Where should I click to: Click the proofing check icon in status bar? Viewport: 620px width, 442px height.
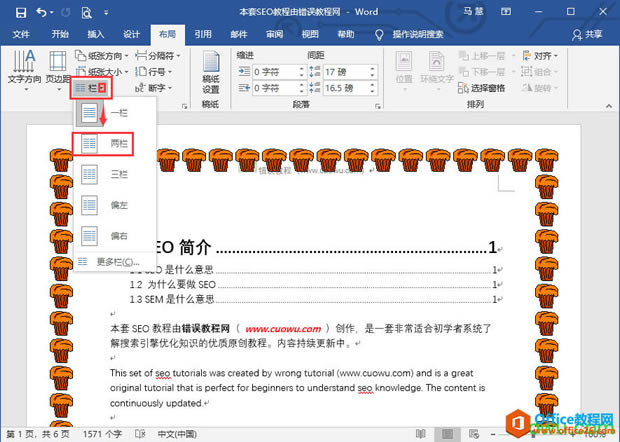[140, 434]
